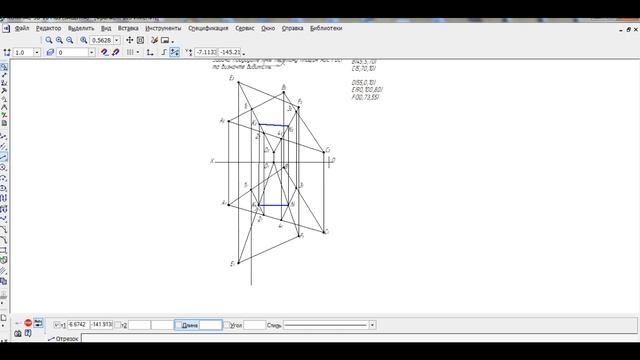Click the red Stop command button
The image size is (640, 360).
(x=28, y=323)
